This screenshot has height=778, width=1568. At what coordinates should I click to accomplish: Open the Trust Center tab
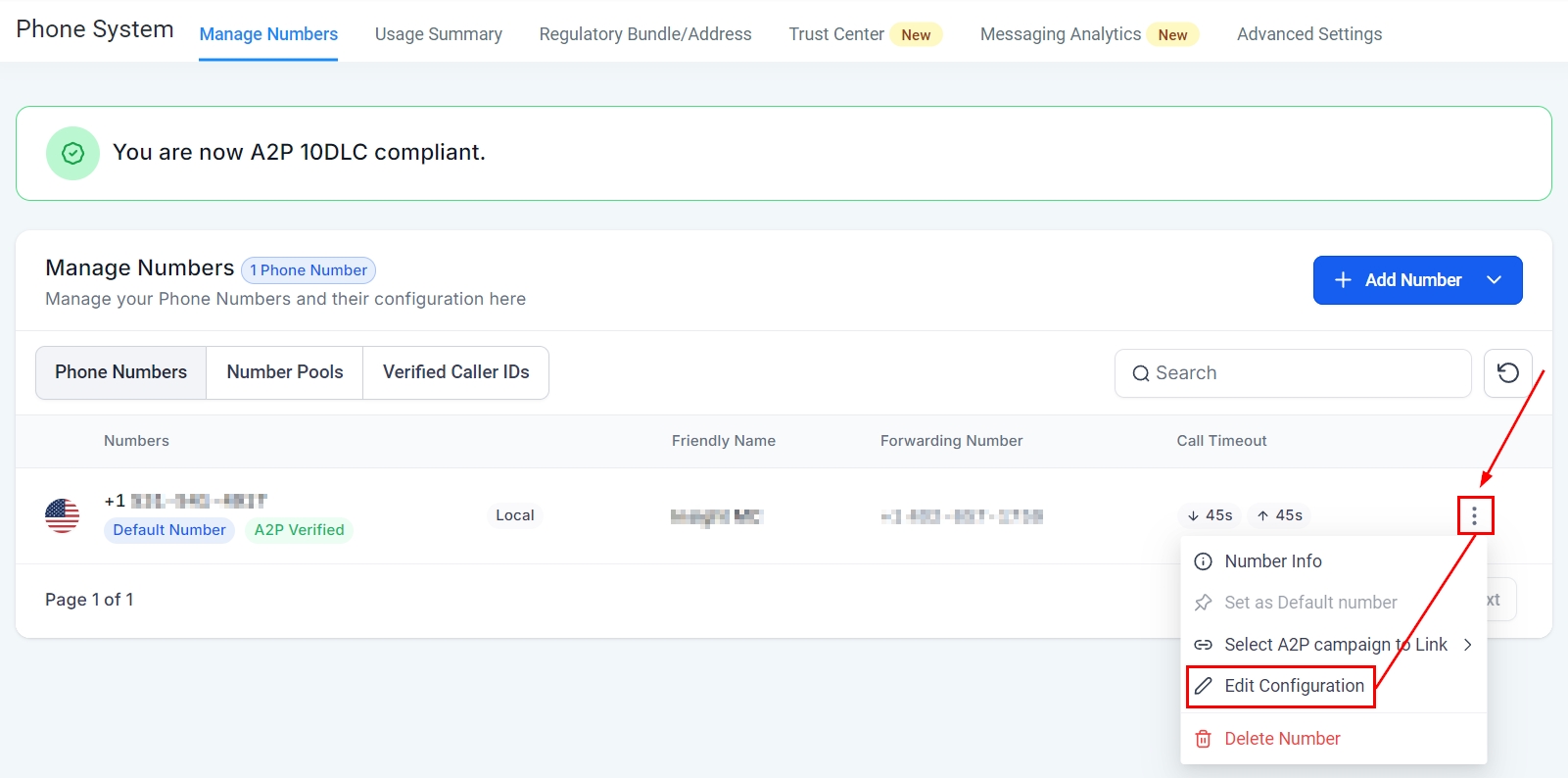point(836,34)
